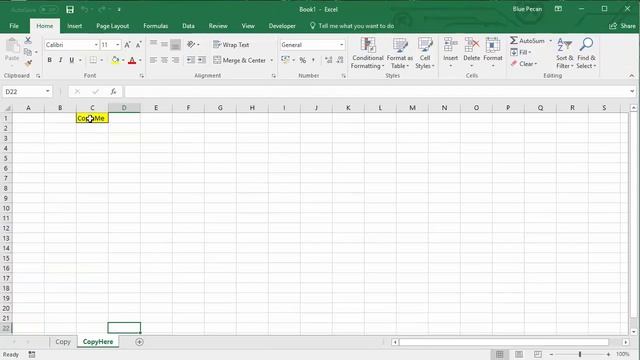The height and width of the screenshot is (360, 640).
Task: Switch to the Copy sheet tab
Action: coord(63,342)
